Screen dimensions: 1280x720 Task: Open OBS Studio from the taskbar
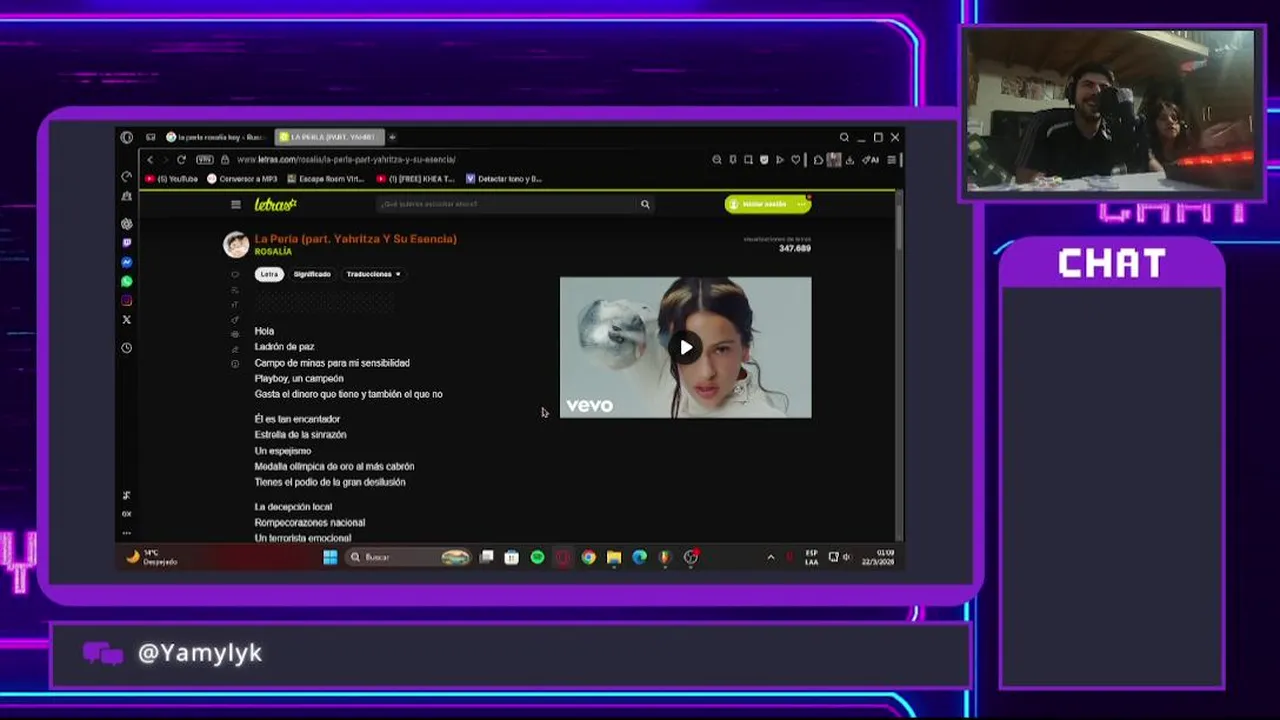pyautogui.click(x=691, y=557)
